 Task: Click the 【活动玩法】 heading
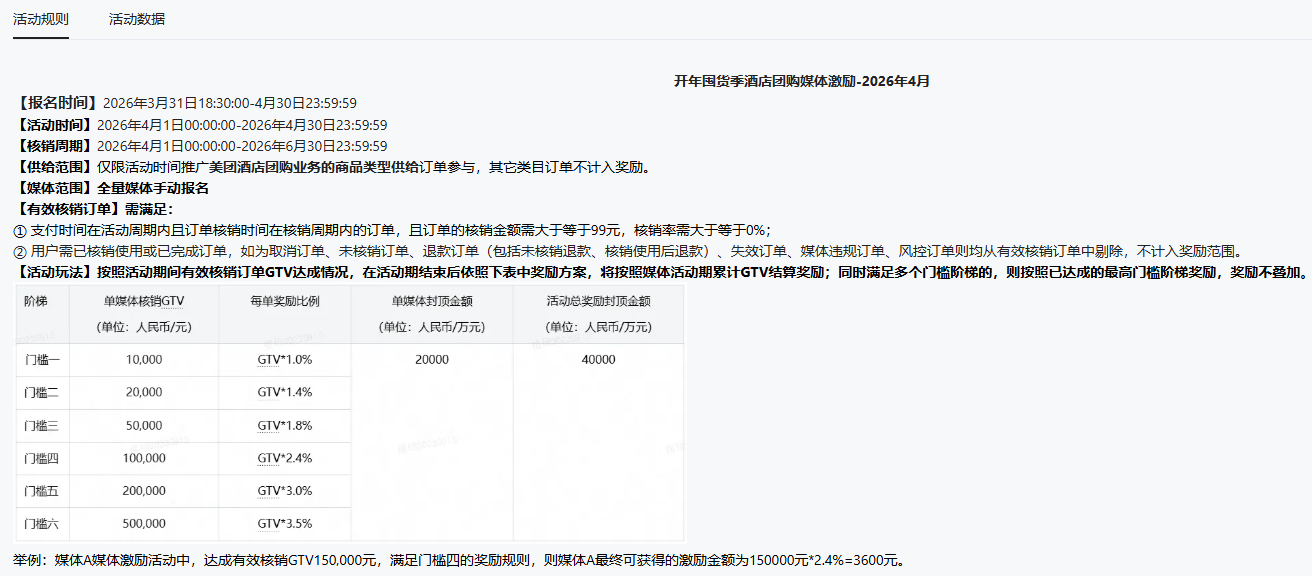pos(57,272)
